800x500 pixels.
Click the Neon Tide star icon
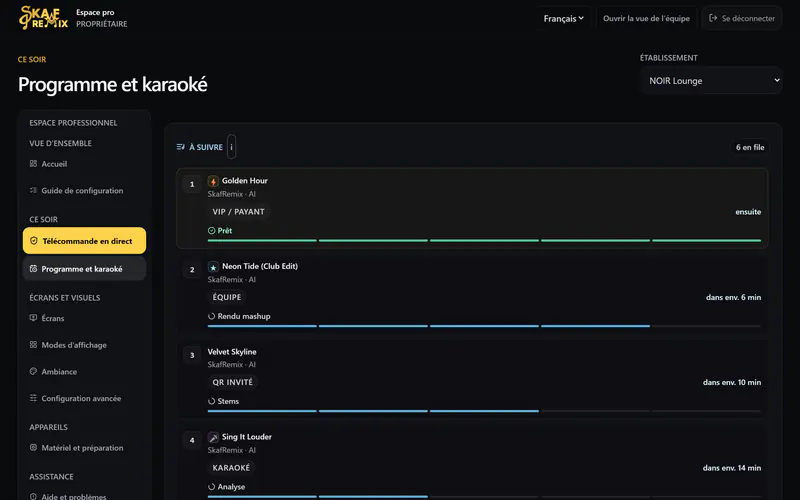[x=213, y=267]
